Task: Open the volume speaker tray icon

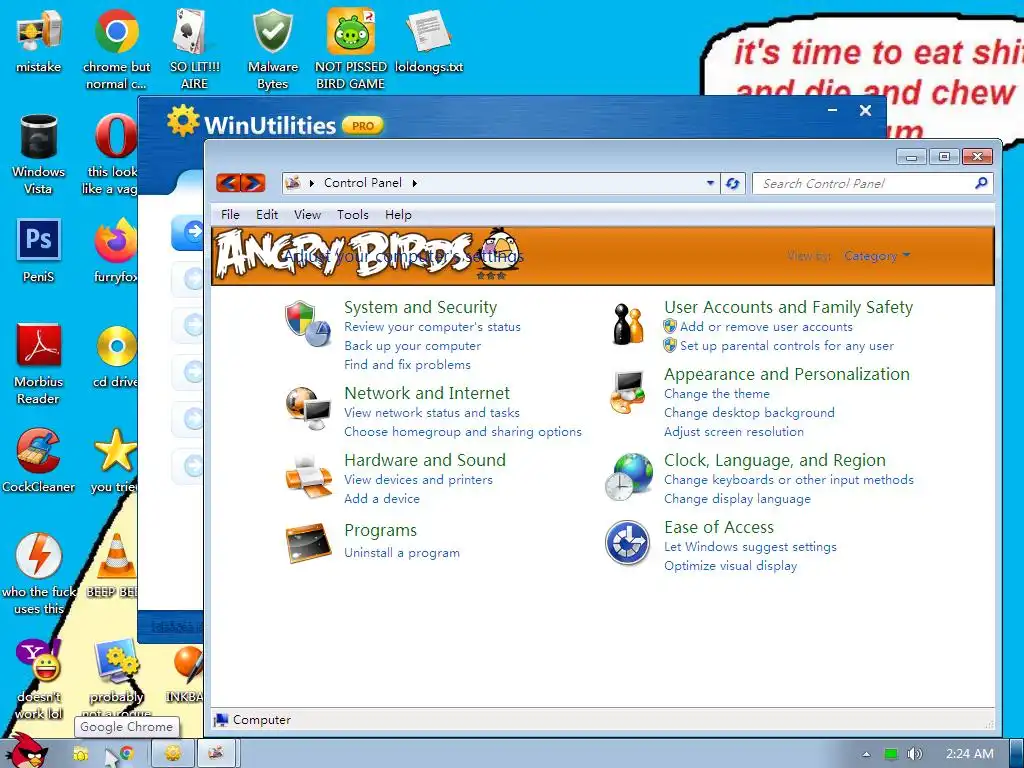Action: [x=914, y=754]
